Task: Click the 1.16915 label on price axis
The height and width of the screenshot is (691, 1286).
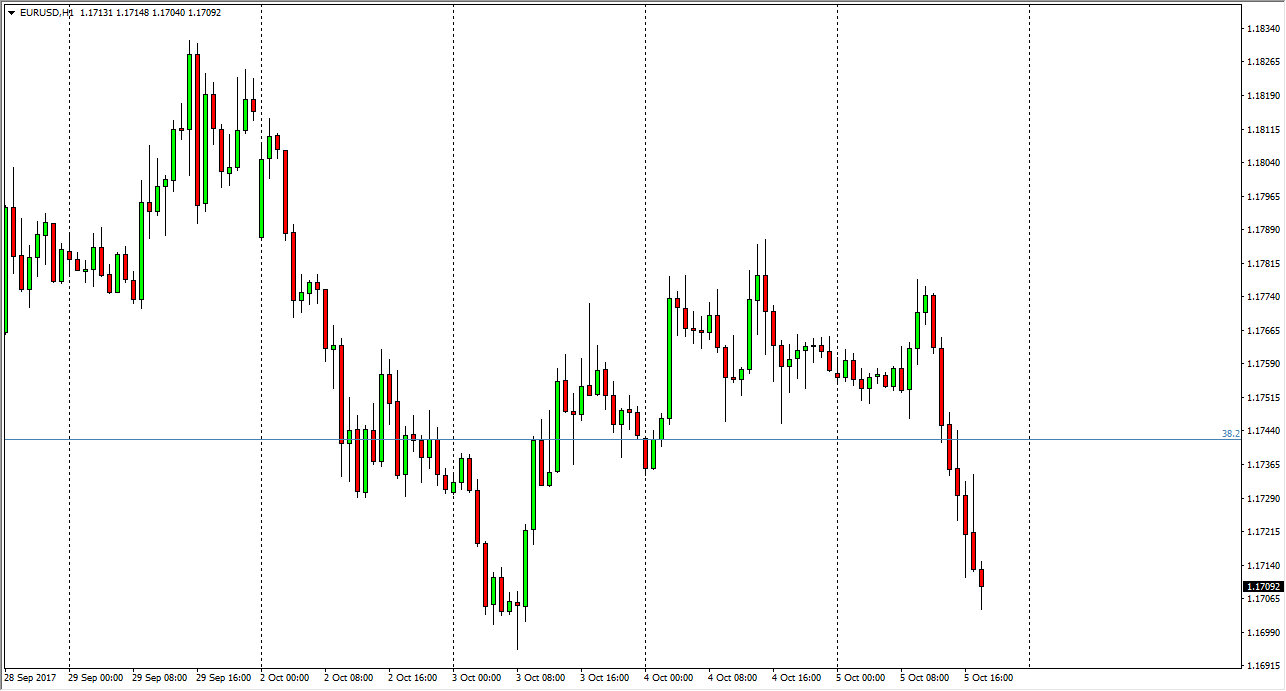Action: [x=1262, y=665]
